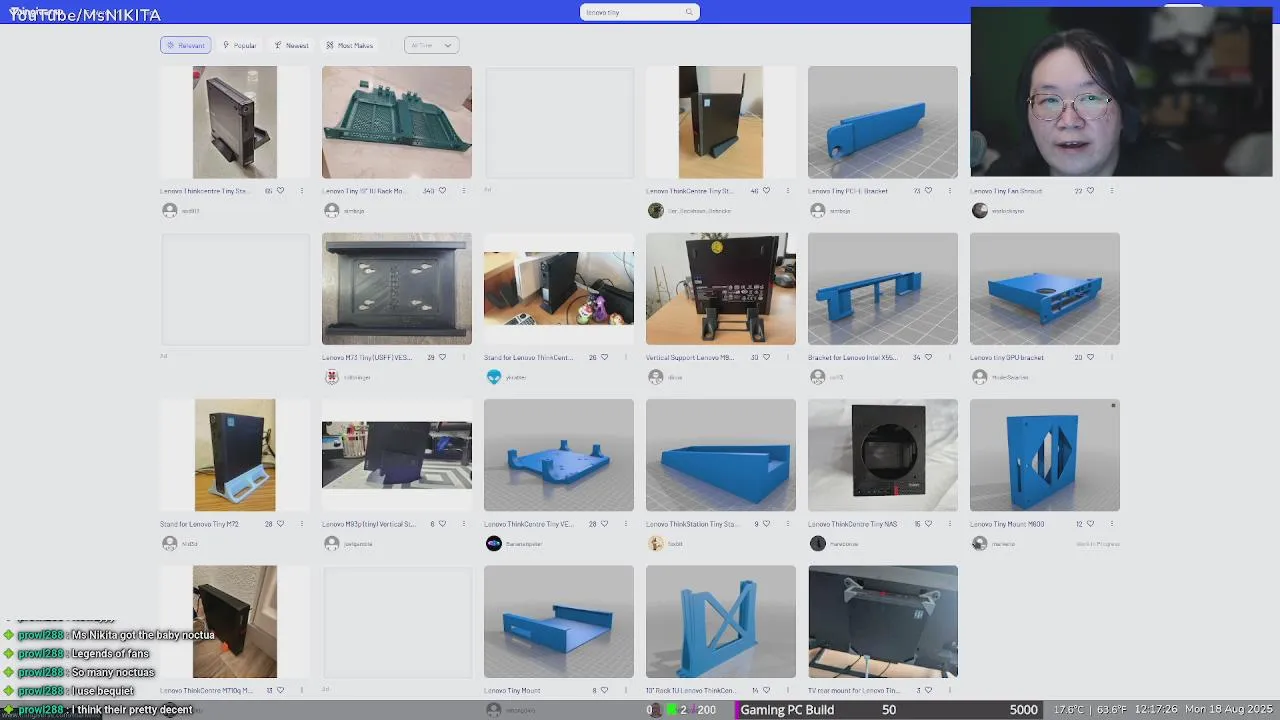Toggle like on Lenovo tiny GPU bracket

pyautogui.click(x=1090, y=357)
